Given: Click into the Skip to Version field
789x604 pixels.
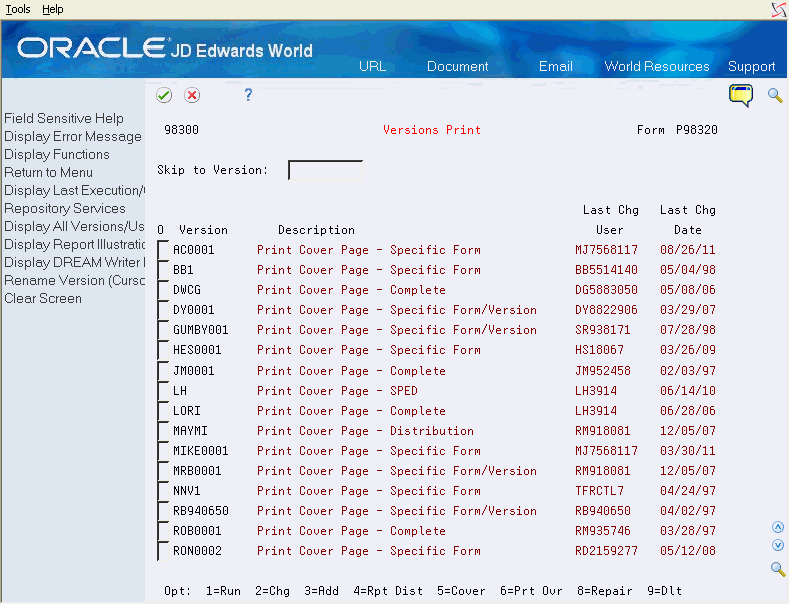Looking at the screenshot, I should click(x=326, y=170).
